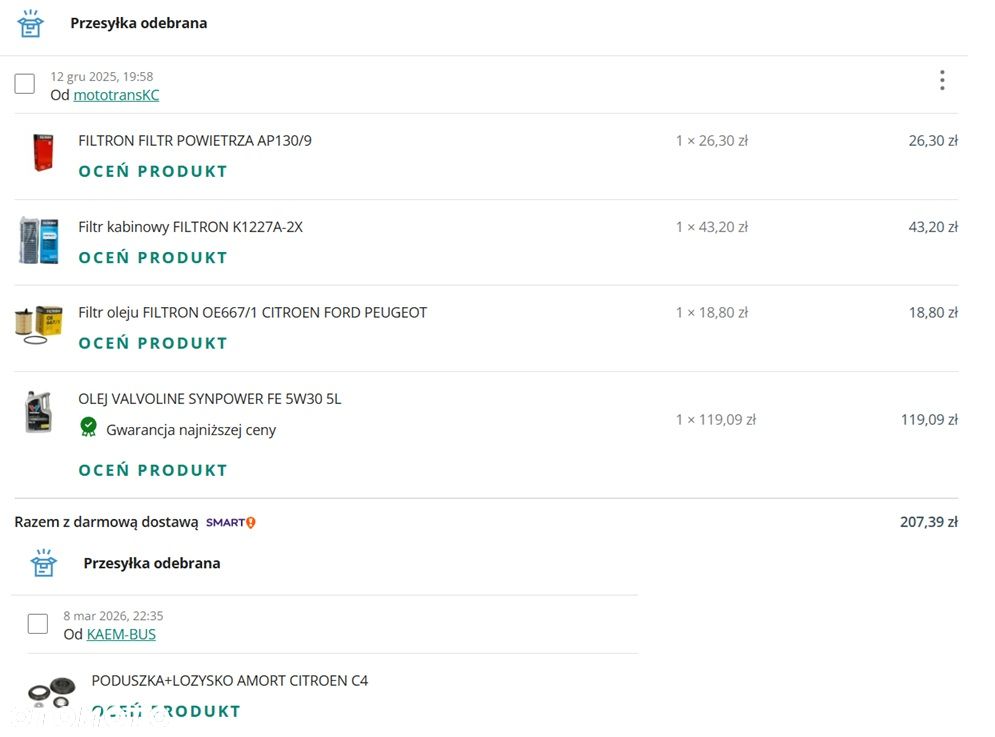The height and width of the screenshot is (737, 995).
Task: Rate the oil filter OE667/1 product
Action: pyautogui.click(x=153, y=343)
